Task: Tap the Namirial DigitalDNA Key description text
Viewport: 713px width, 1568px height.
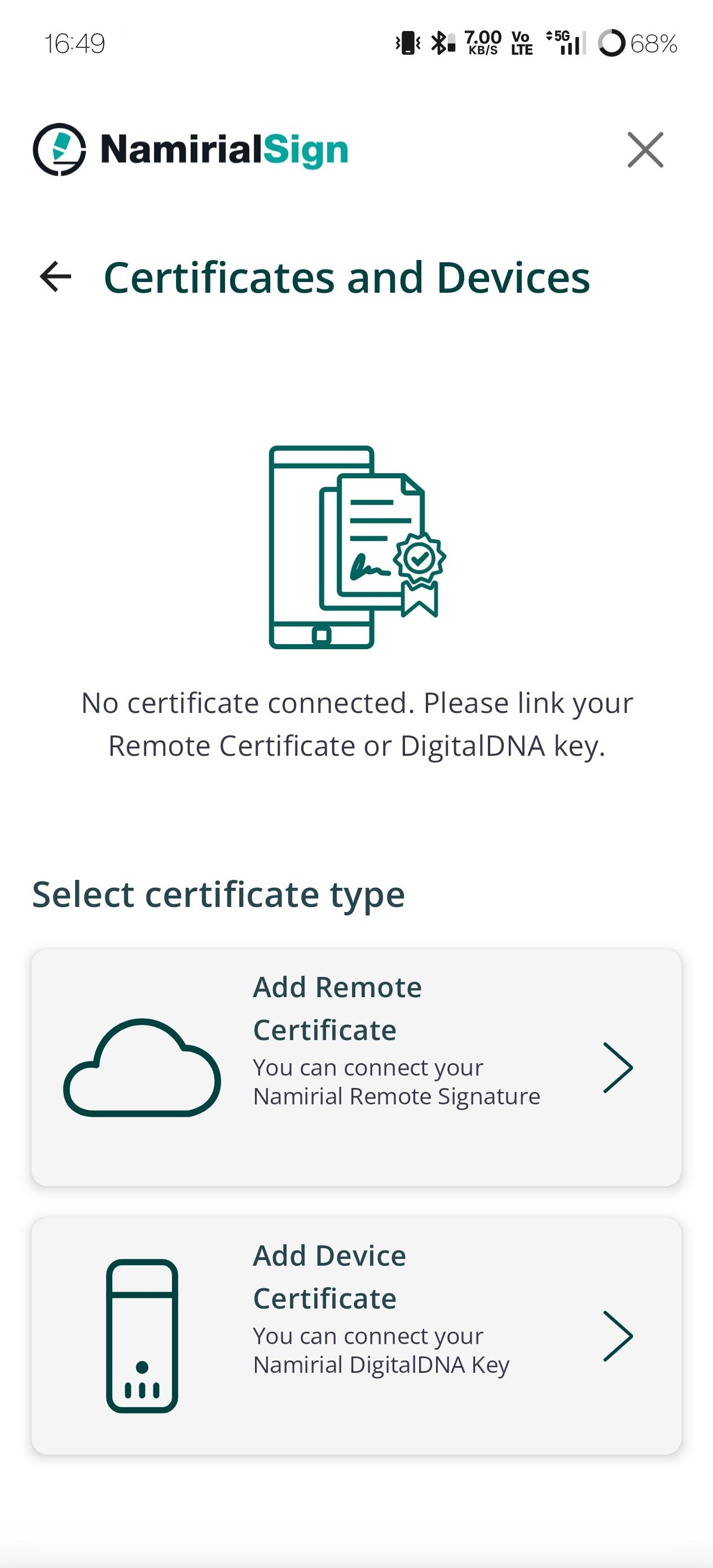Action: point(382,1350)
